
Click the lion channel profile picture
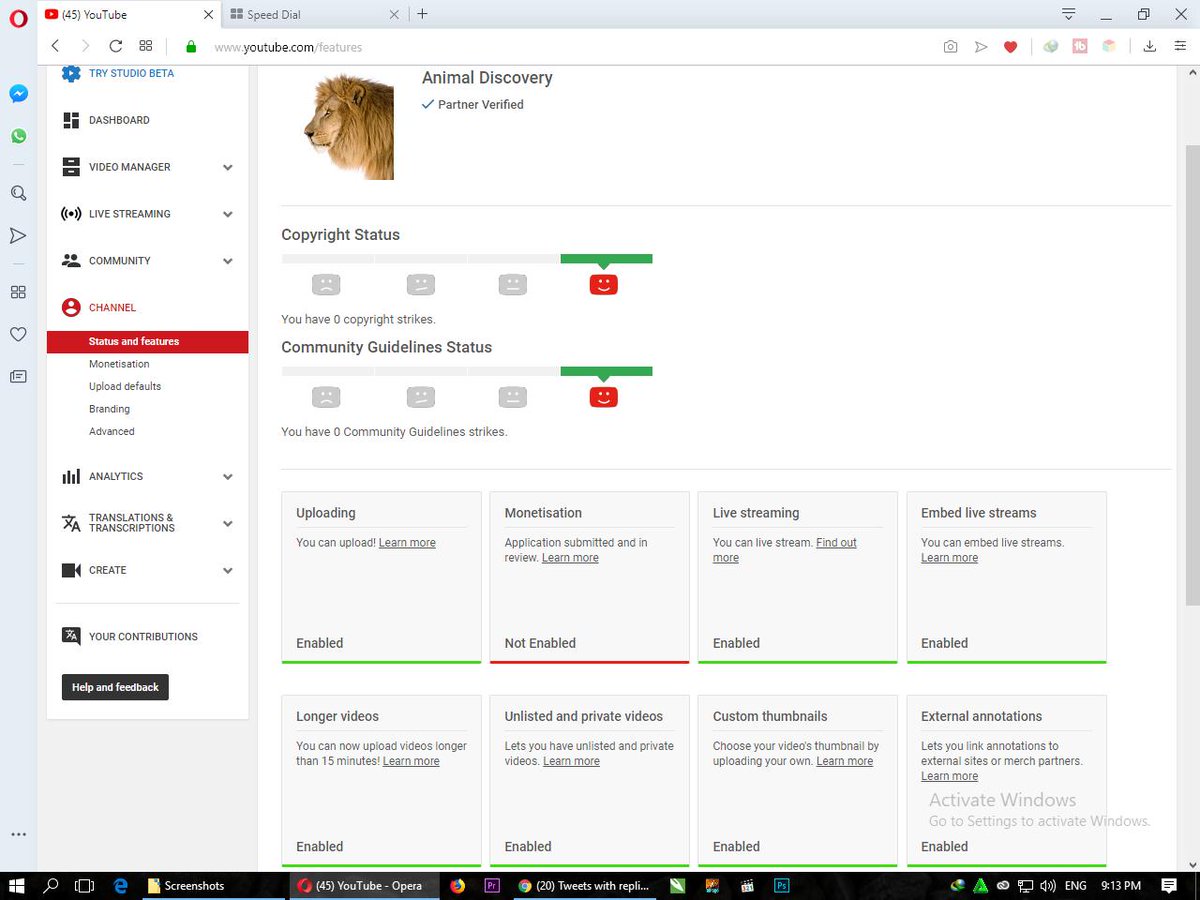(349, 128)
